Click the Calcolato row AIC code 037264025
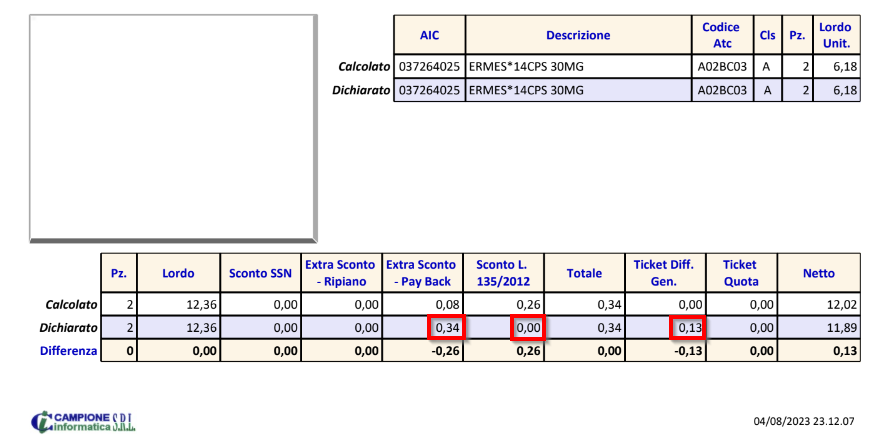 pyautogui.click(x=429, y=66)
